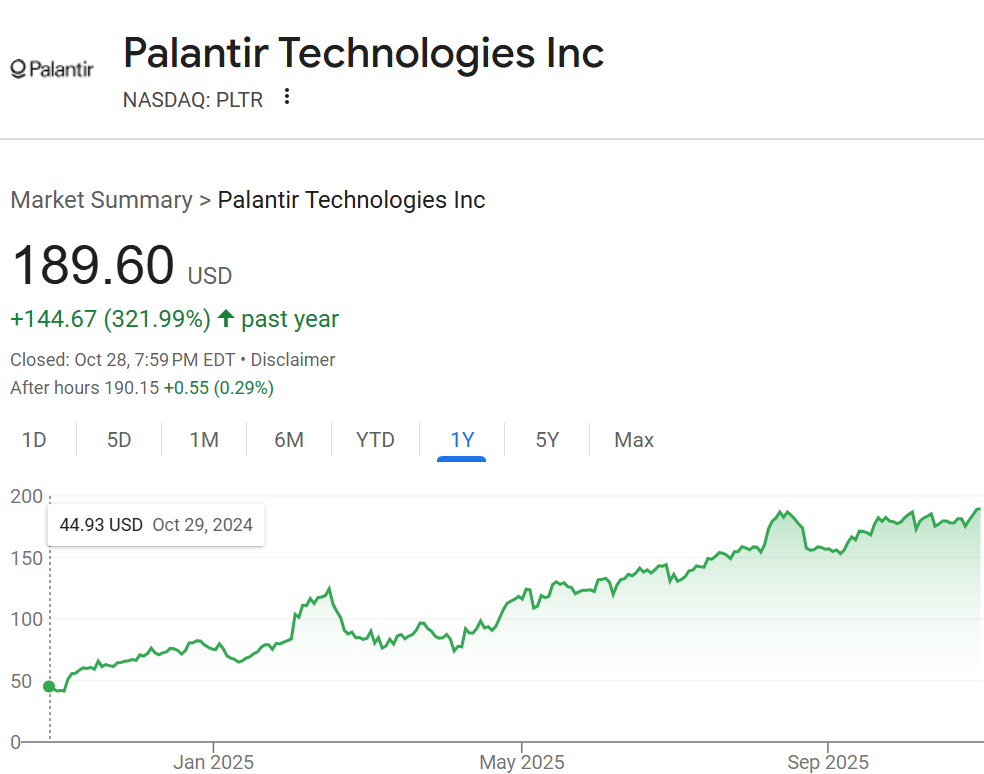Open the Max chart range
The height and width of the screenshot is (774, 984).
[x=634, y=439]
